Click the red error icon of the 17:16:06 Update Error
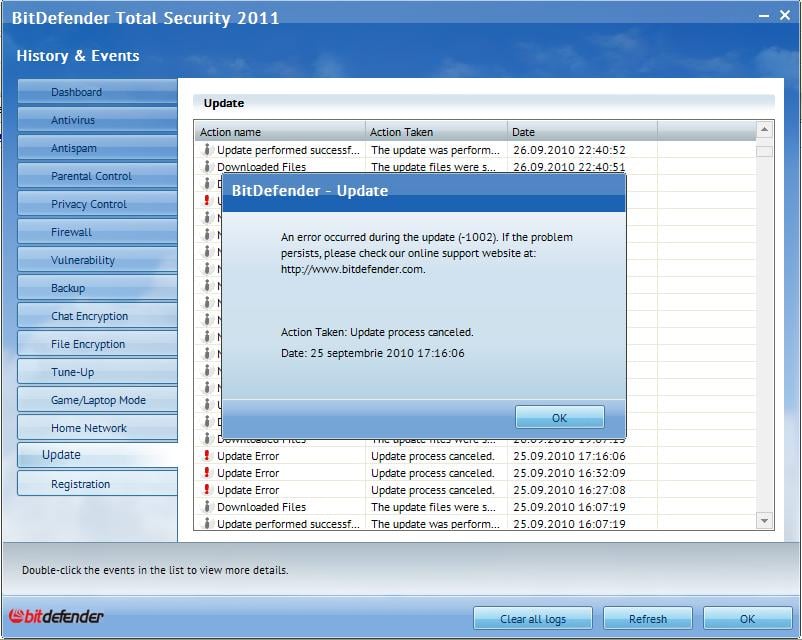The image size is (802, 640). [207, 455]
